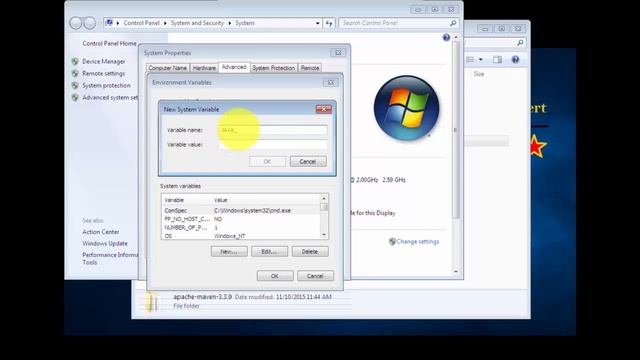This screenshot has height=360, width=640.
Task: Click Control Panel window scroll down arrow
Action: 456,271
